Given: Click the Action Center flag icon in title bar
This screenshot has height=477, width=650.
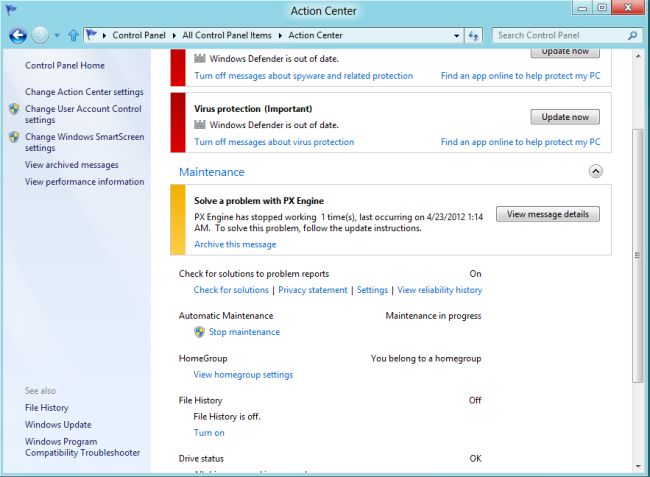Looking at the screenshot, I should [x=11, y=10].
